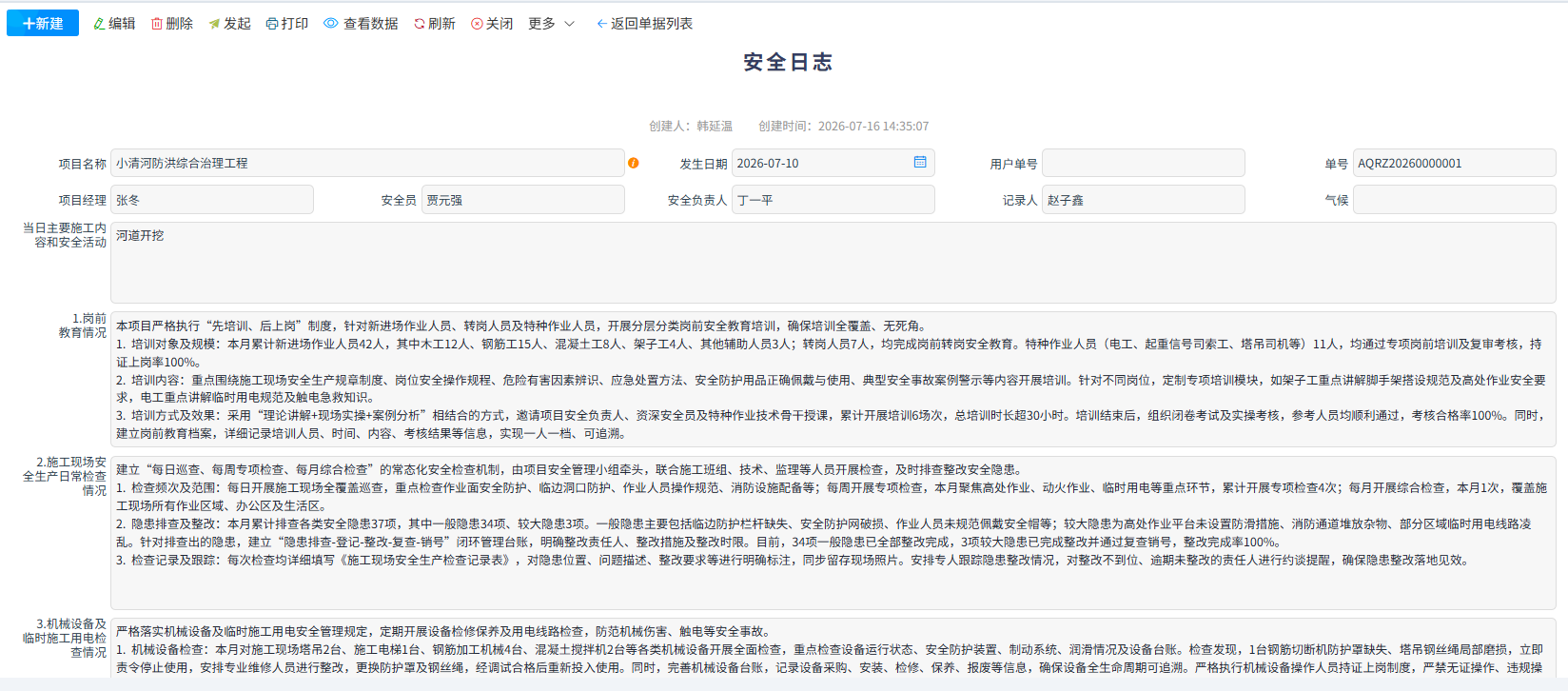Click the 项目经理 field 张冬
Image resolution: width=1568 pixels, height=691 pixels.
tap(212, 200)
